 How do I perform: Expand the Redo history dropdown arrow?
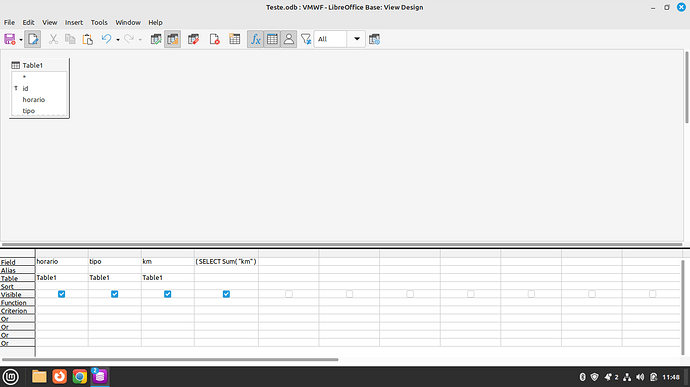coord(140,40)
